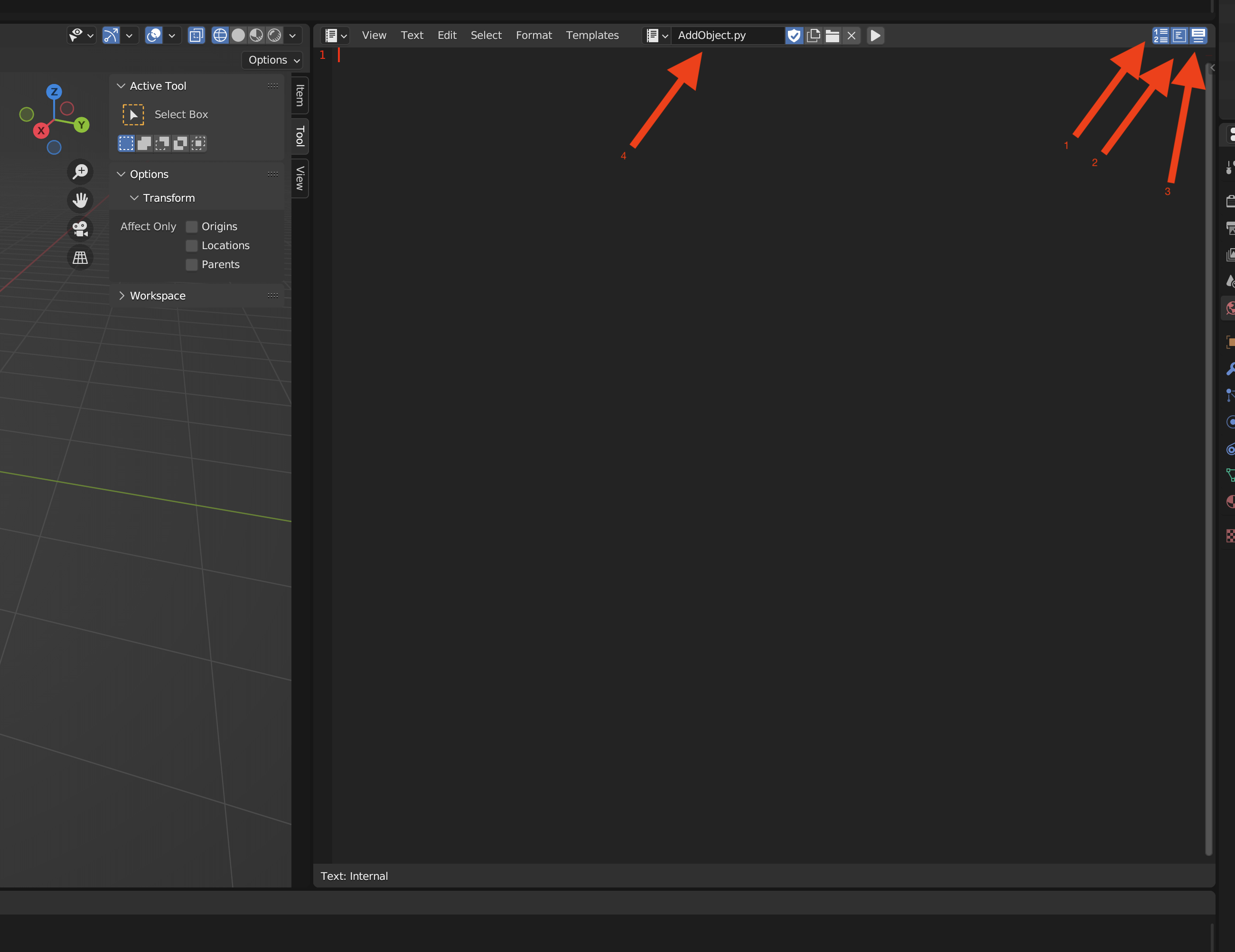Enable Affect Only Parents checkbox

192,264
